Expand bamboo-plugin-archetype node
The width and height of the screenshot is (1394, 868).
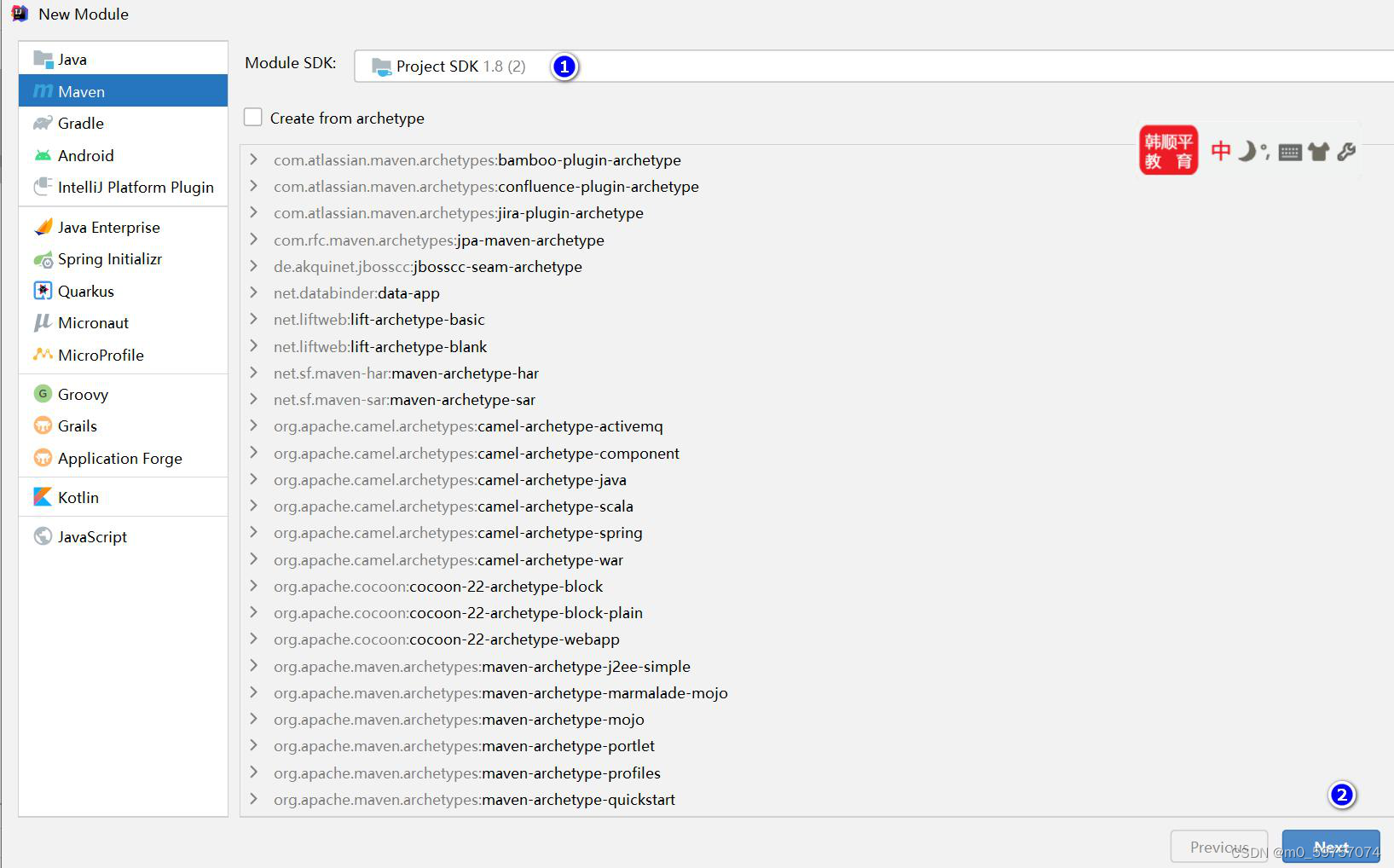[x=254, y=159]
